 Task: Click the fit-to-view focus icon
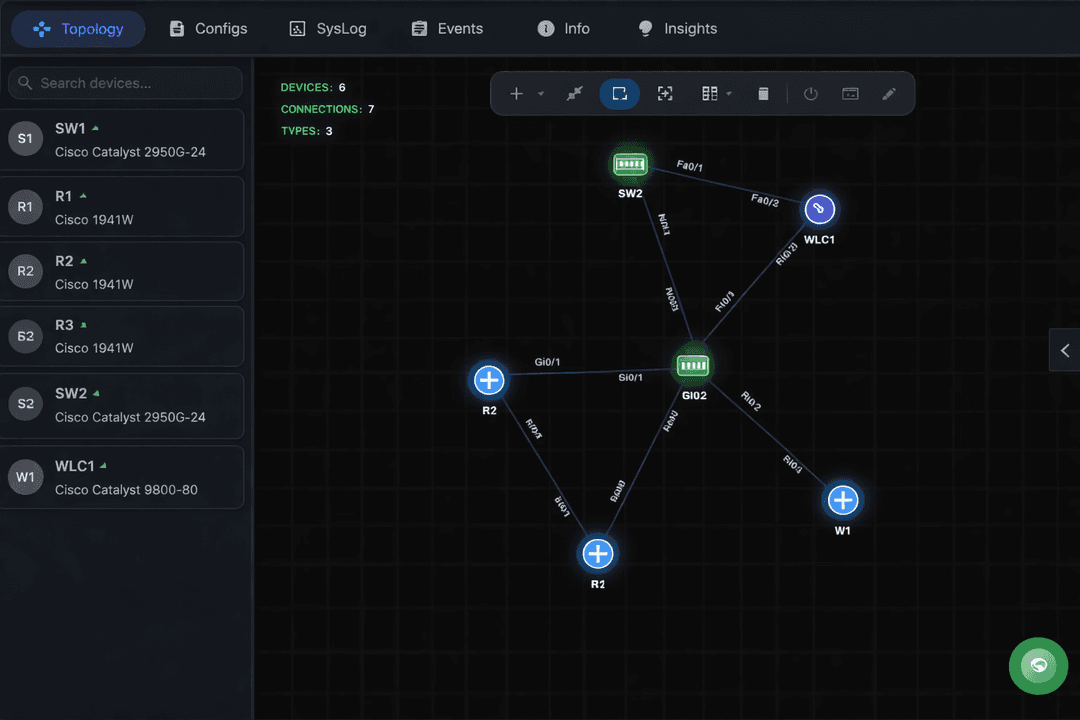(665, 94)
